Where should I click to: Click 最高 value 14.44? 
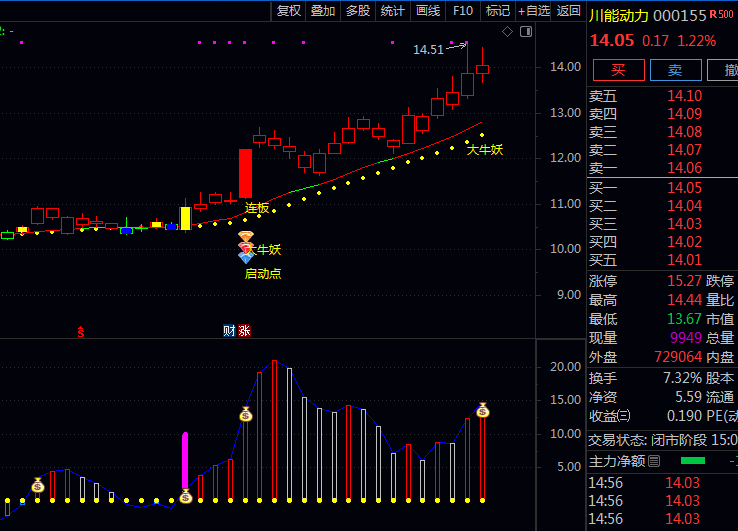(684, 300)
